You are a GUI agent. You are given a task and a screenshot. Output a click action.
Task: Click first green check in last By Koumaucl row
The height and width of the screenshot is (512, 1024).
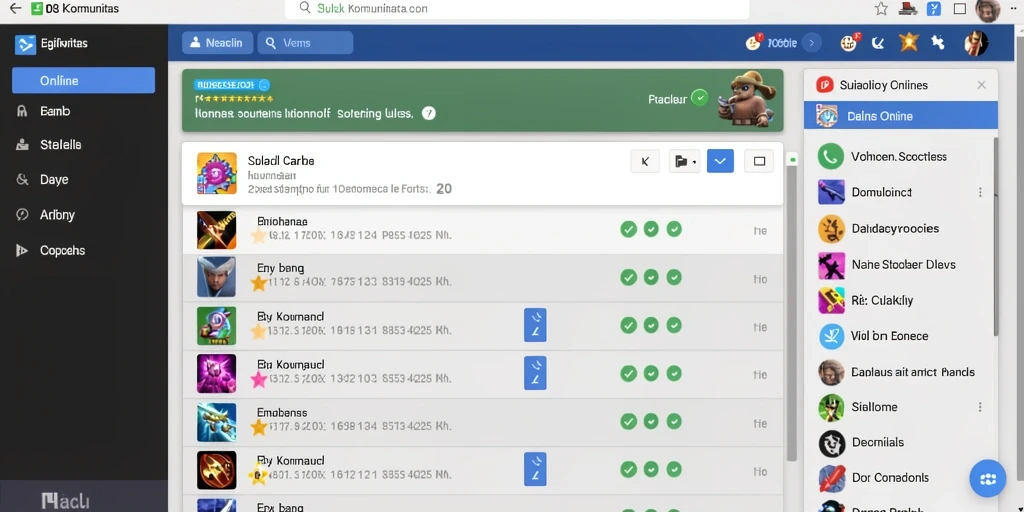pos(628,469)
